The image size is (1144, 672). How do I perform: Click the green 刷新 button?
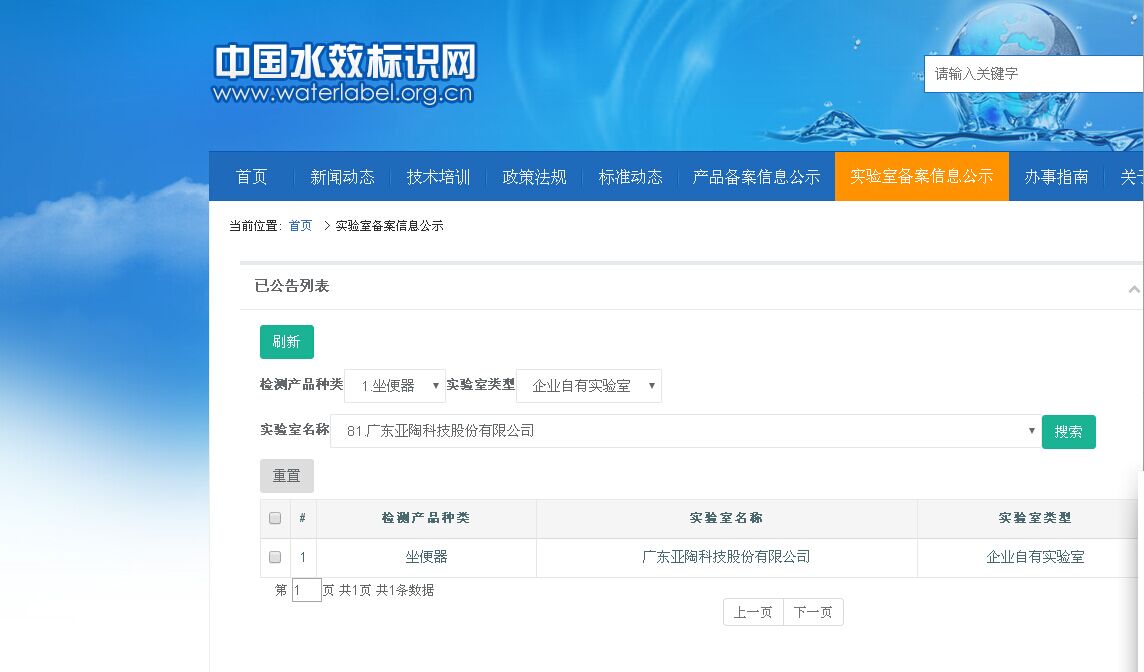[x=287, y=341]
